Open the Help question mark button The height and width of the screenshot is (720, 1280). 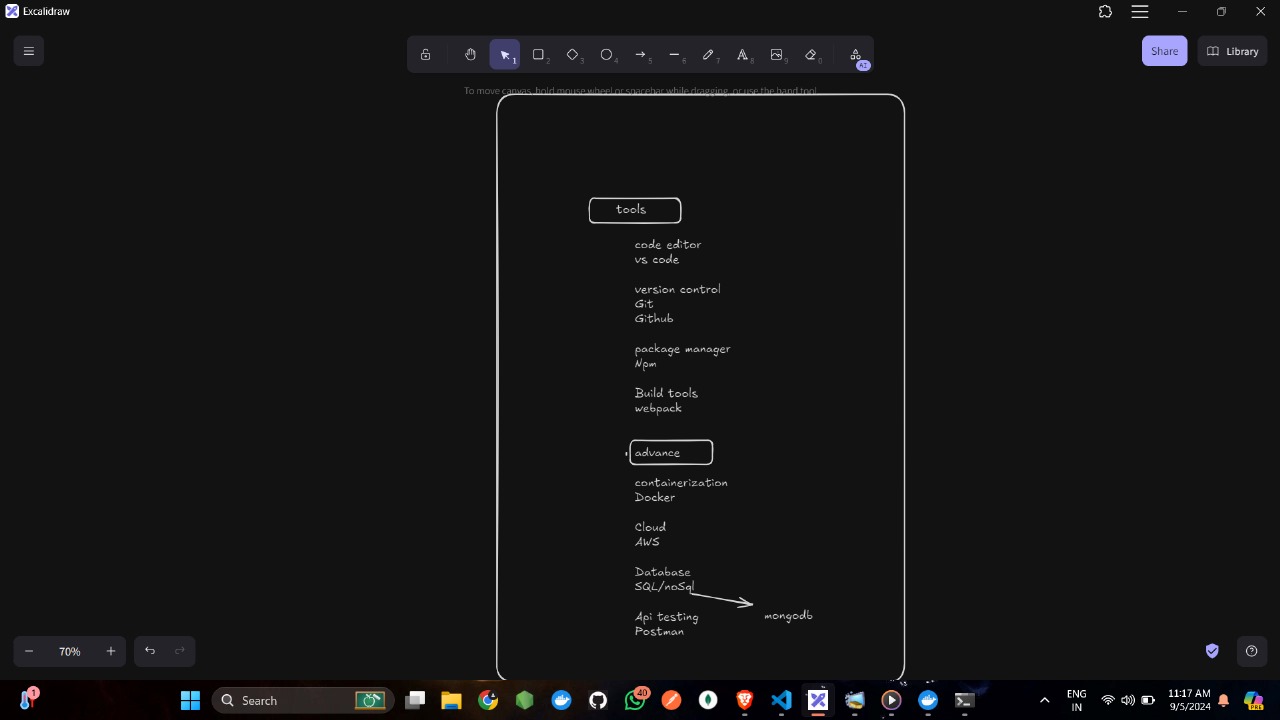(1251, 651)
